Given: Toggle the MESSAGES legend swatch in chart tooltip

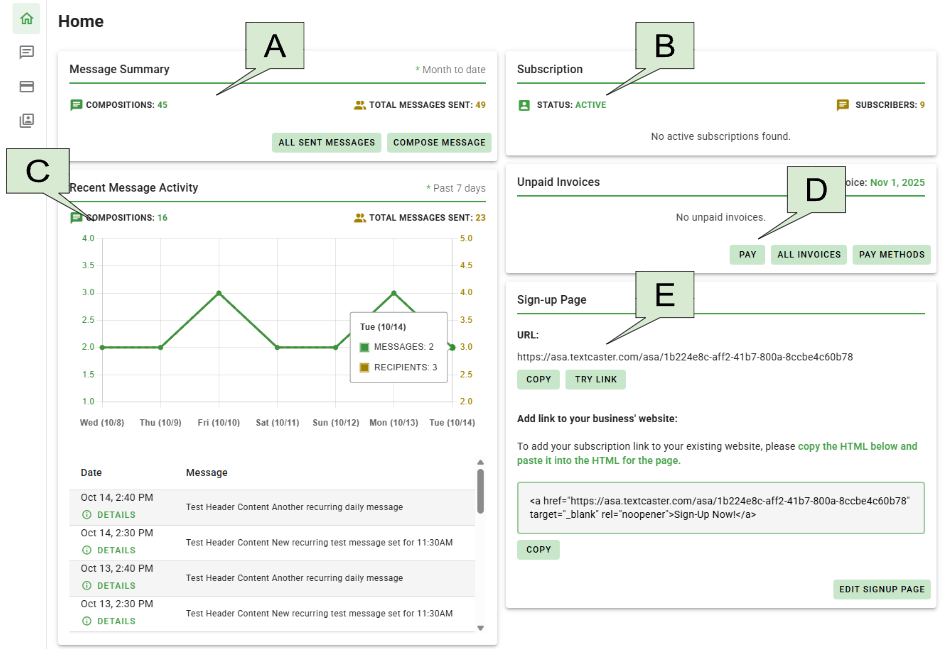Looking at the screenshot, I should [365, 347].
